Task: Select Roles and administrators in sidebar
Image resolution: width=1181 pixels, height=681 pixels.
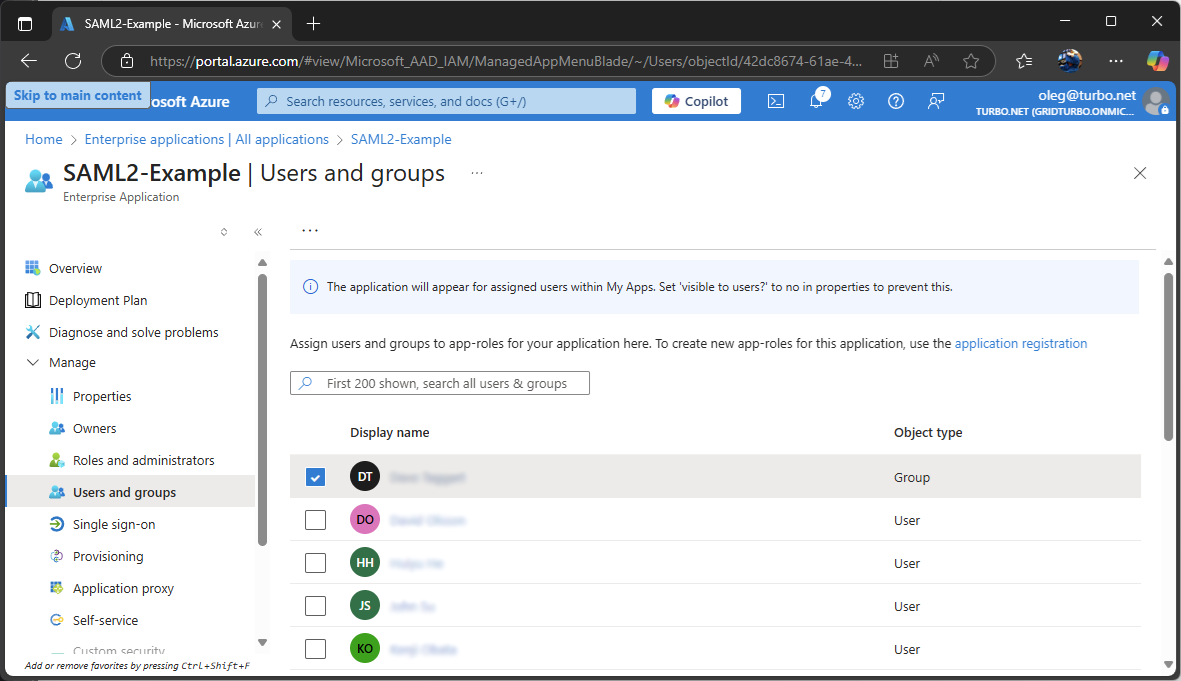Action: click(144, 459)
